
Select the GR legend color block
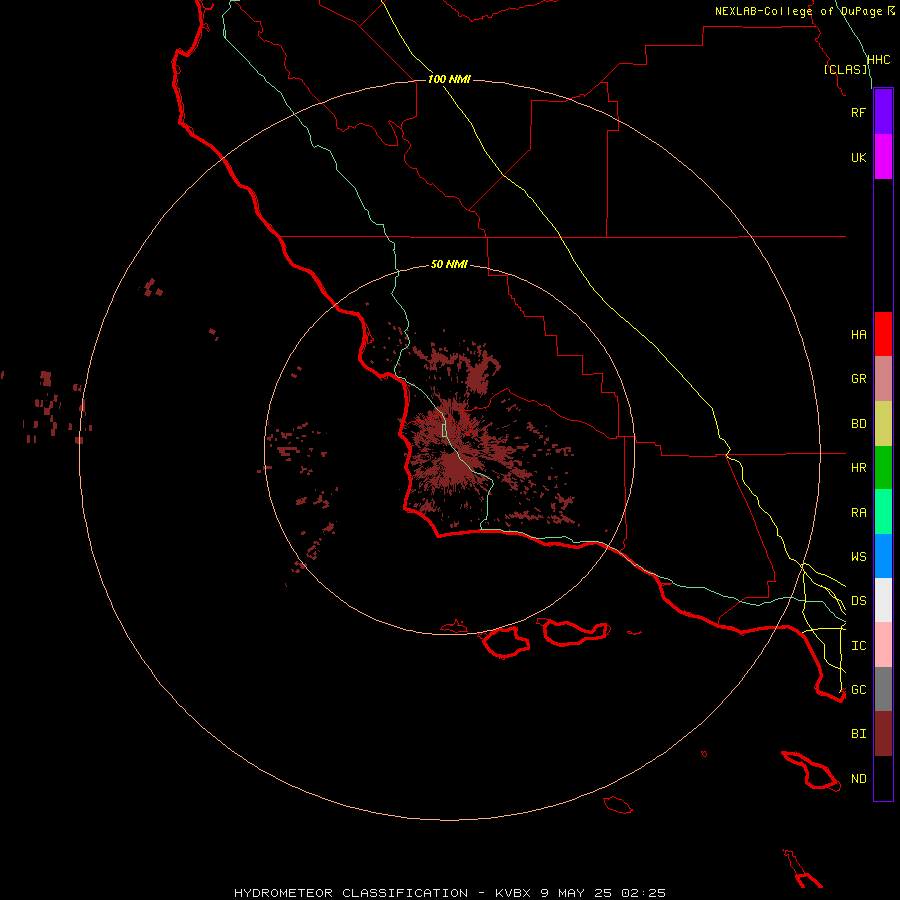pyautogui.click(x=883, y=379)
